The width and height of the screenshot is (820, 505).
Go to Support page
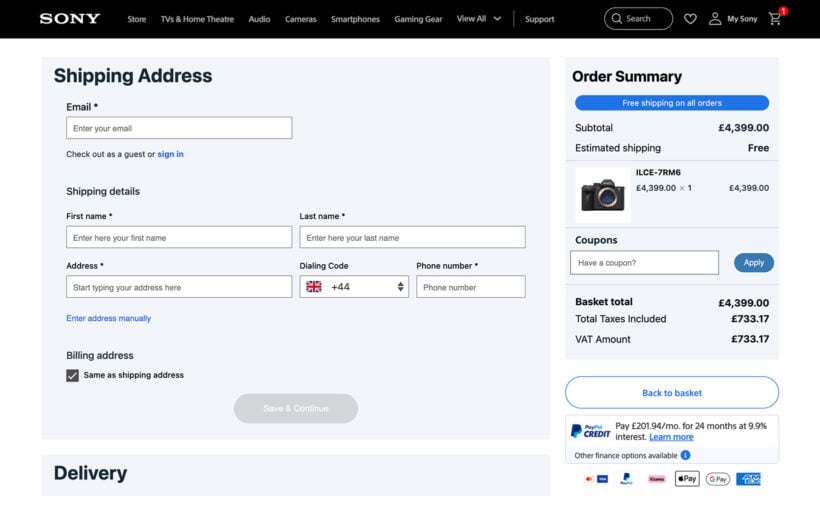tap(539, 19)
